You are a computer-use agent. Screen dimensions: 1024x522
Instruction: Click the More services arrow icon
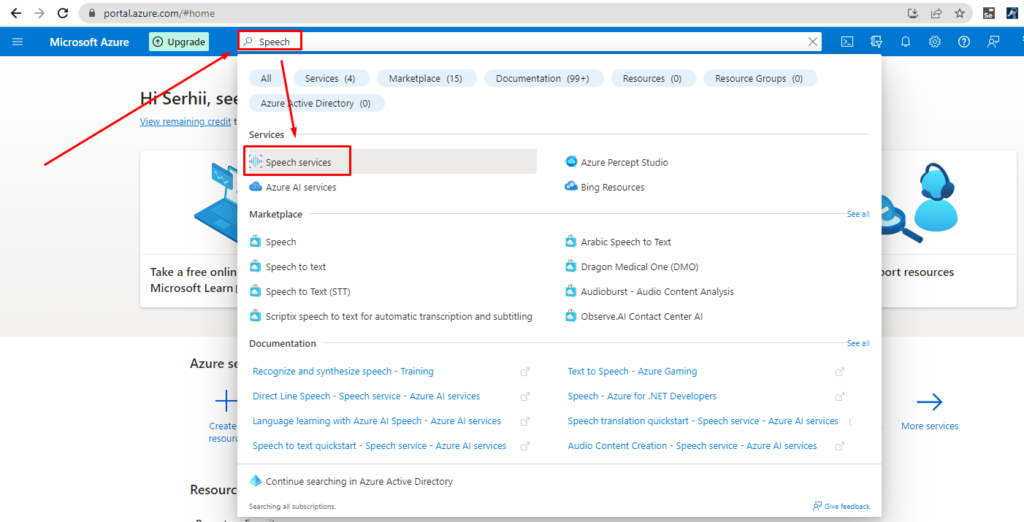tap(929, 402)
